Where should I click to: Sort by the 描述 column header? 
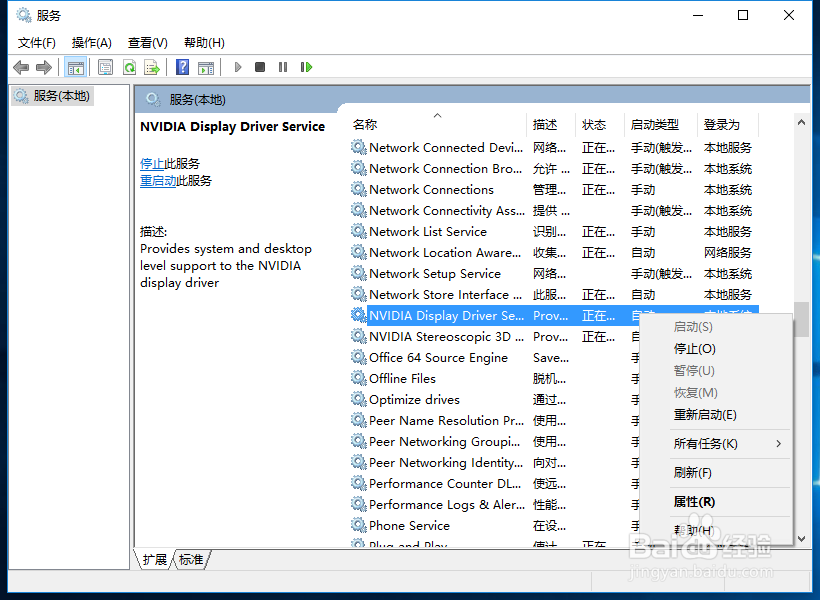pos(551,124)
